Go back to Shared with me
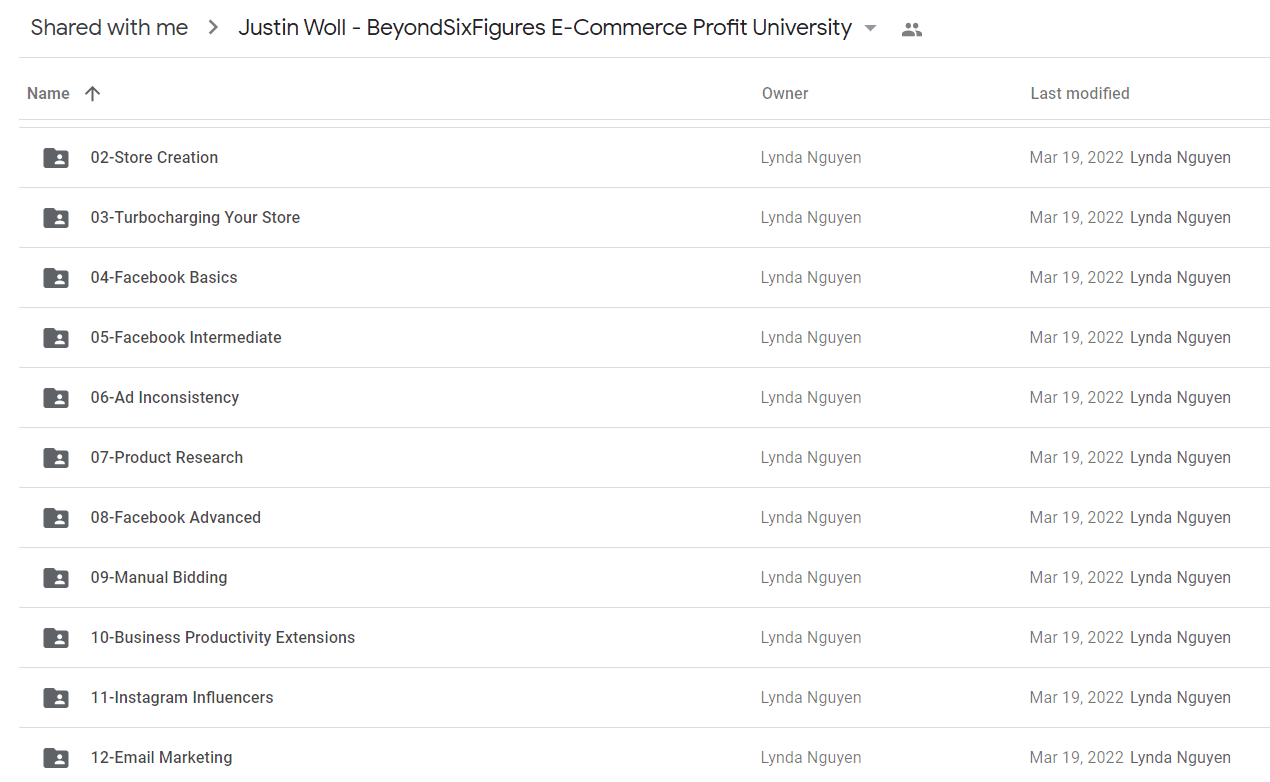The image size is (1270, 782). tap(109, 28)
